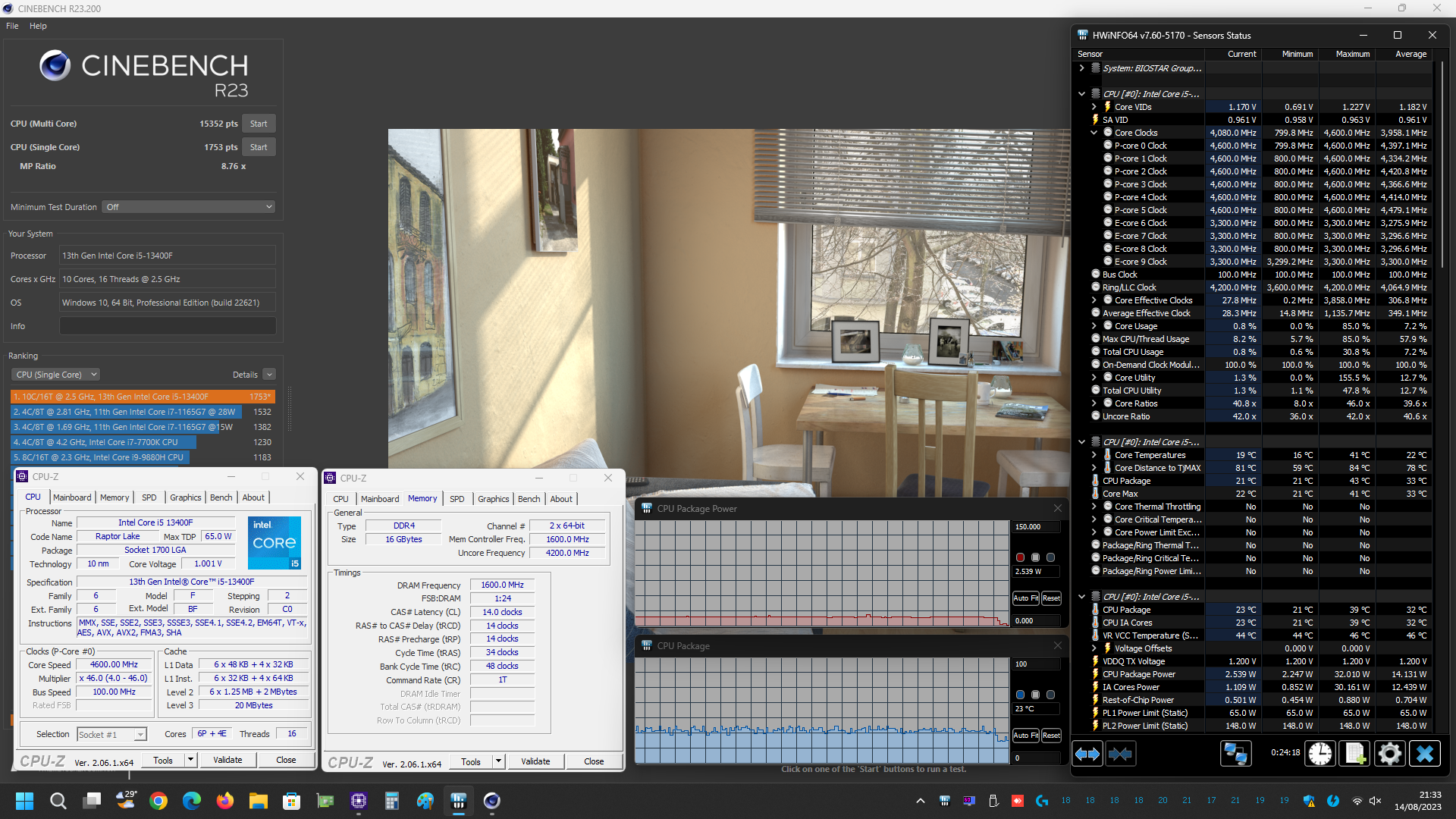
Task: Open HWiNFO sensor settings gear icon
Action: coord(1389,754)
